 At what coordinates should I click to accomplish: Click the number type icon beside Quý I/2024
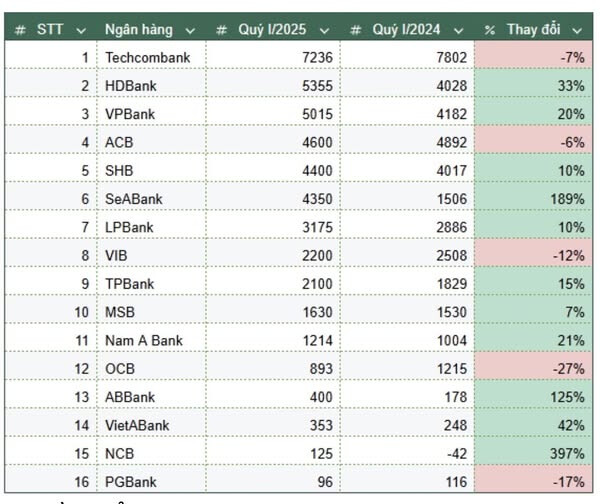coord(356,29)
